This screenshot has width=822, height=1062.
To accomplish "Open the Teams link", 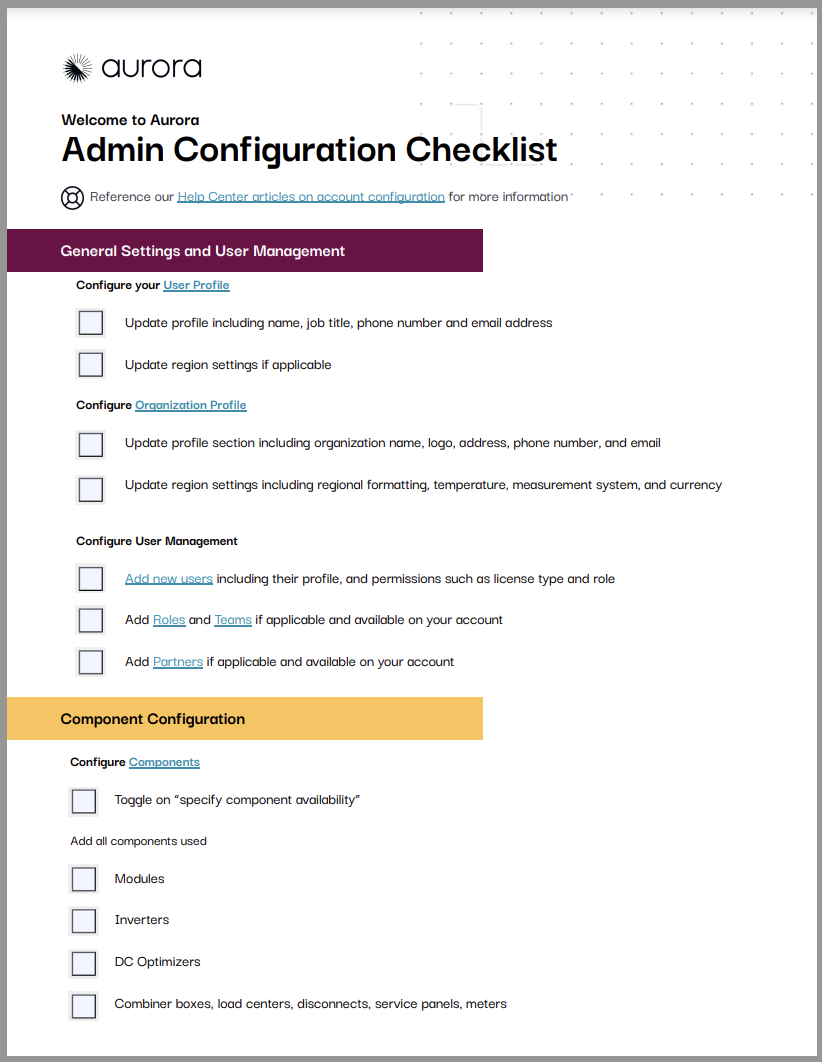I will pyautogui.click(x=233, y=620).
